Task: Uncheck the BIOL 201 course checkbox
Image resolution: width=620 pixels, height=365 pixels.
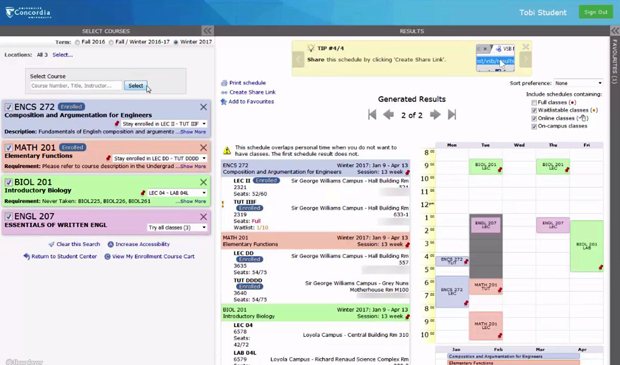Action: pos(8,182)
